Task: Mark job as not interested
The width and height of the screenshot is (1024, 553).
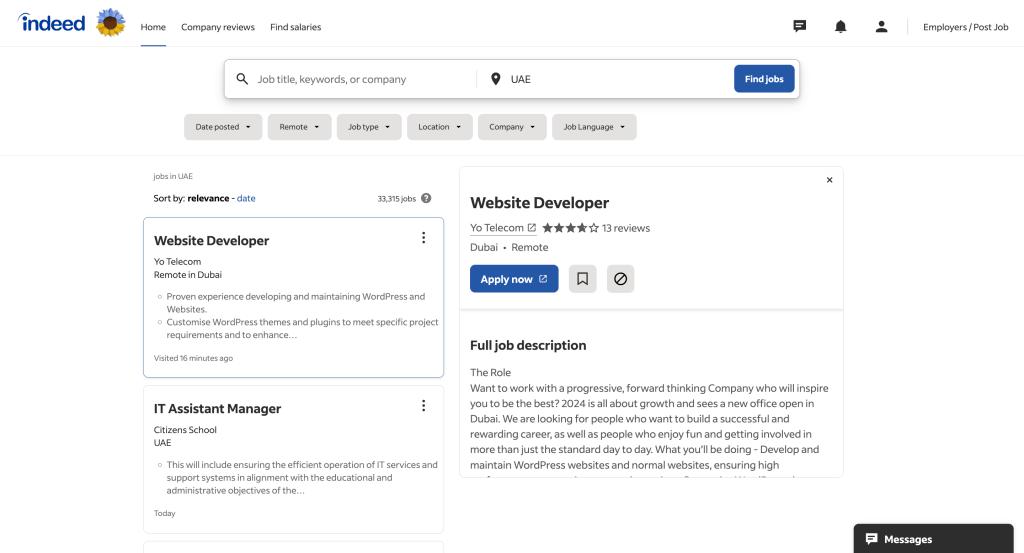Action: (620, 279)
